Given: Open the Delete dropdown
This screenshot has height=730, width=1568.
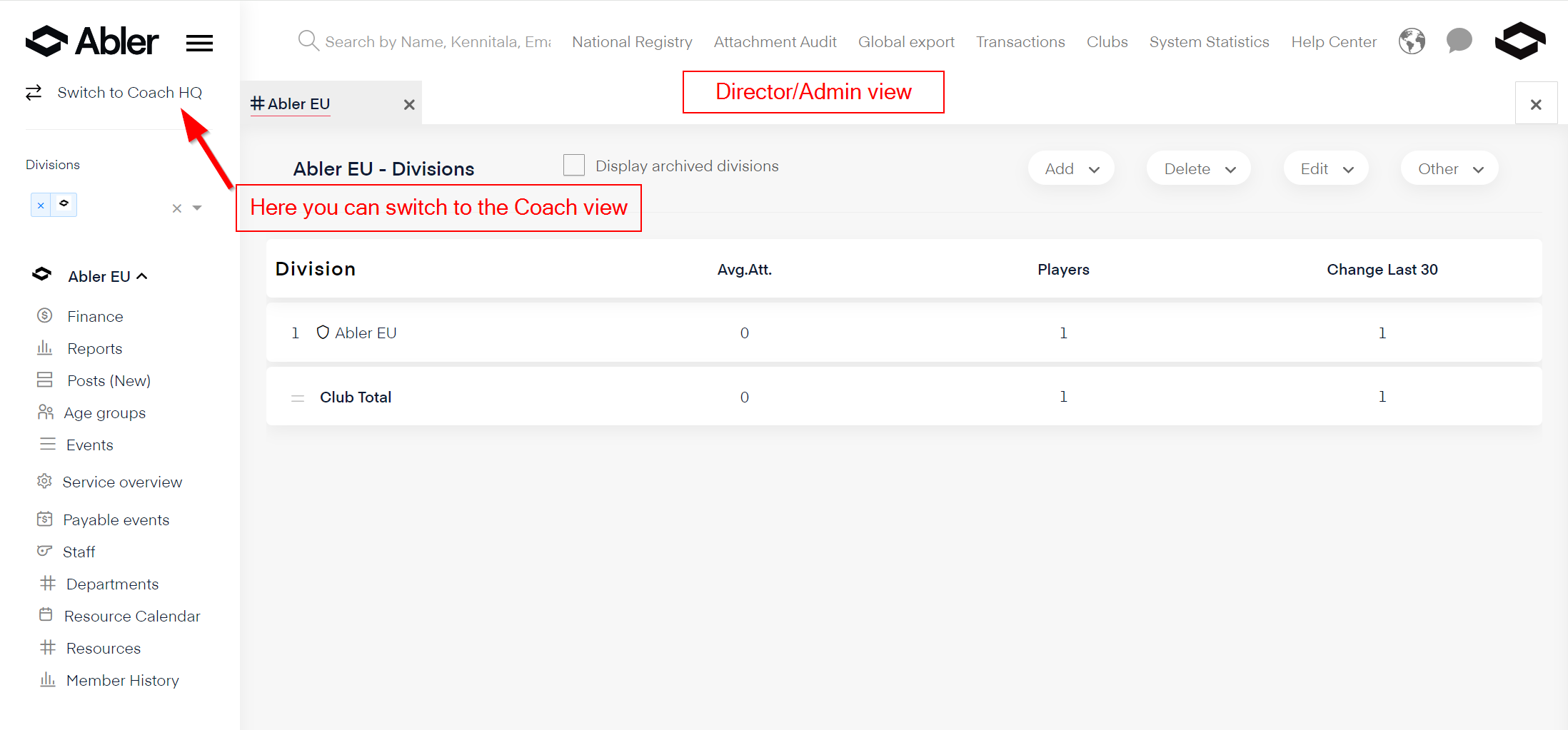Looking at the screenshot, I should (1199, 169).
